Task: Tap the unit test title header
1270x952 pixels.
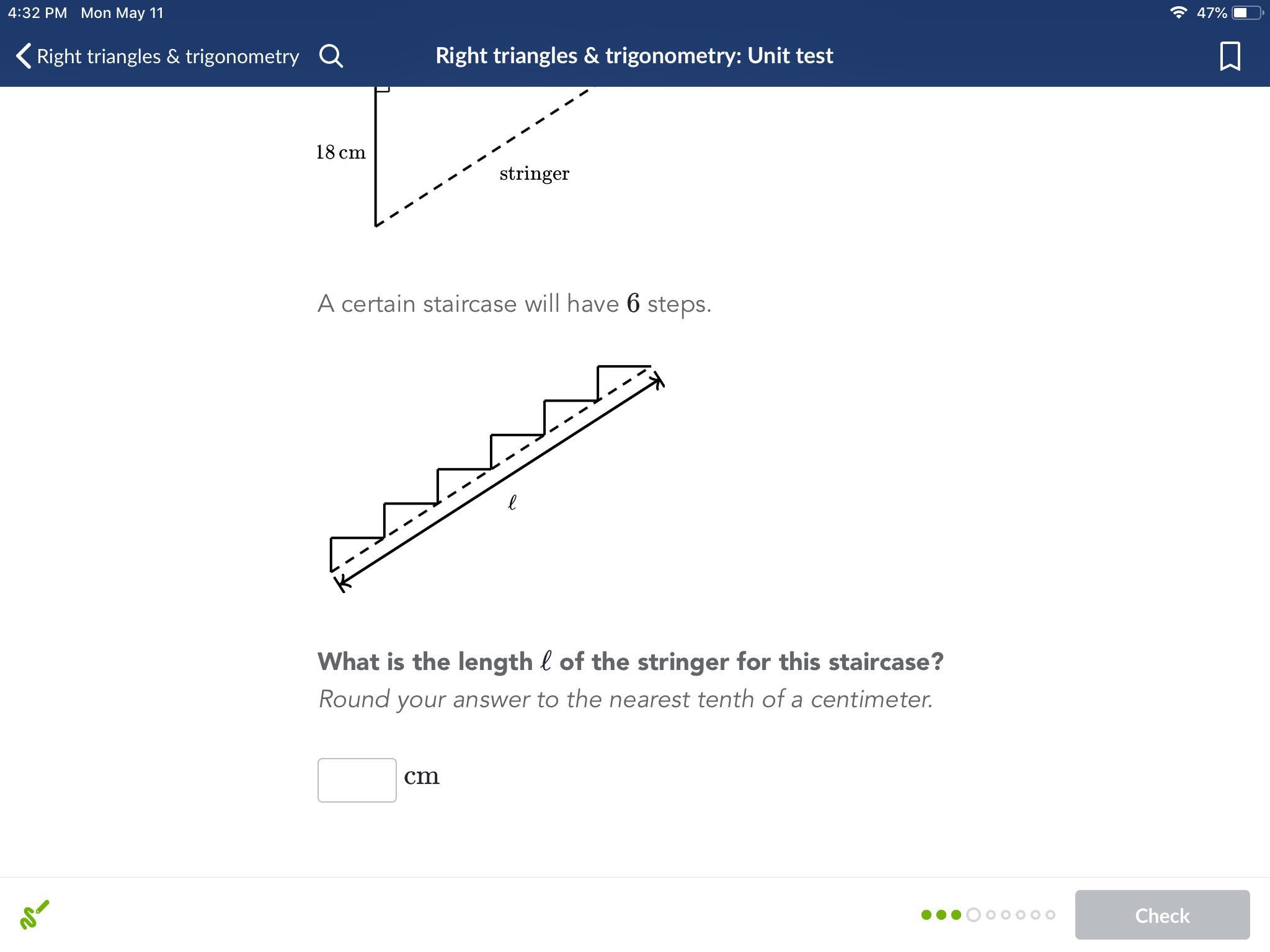Action: point(634,56)
